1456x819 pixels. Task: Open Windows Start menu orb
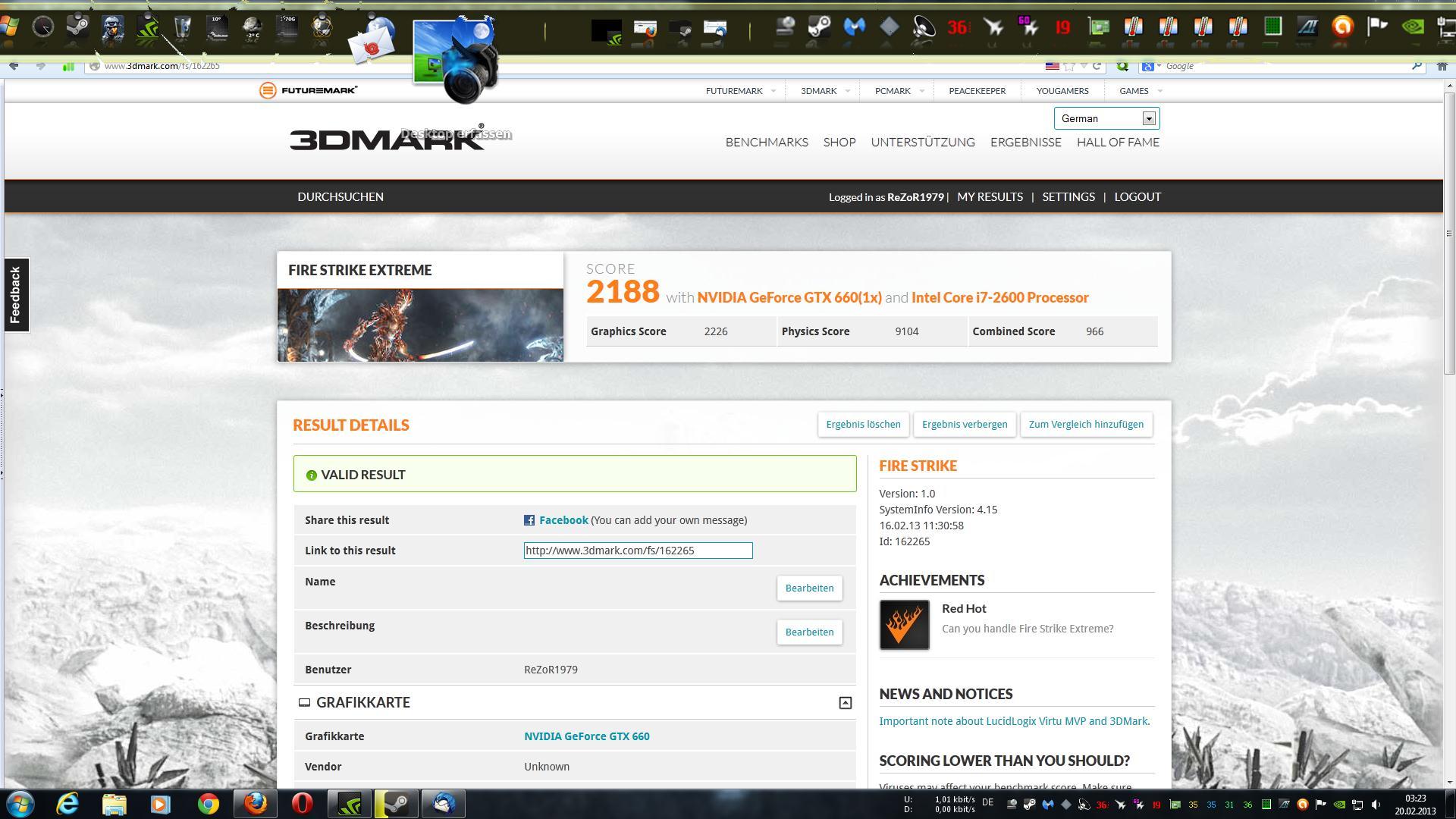point(20,804)
